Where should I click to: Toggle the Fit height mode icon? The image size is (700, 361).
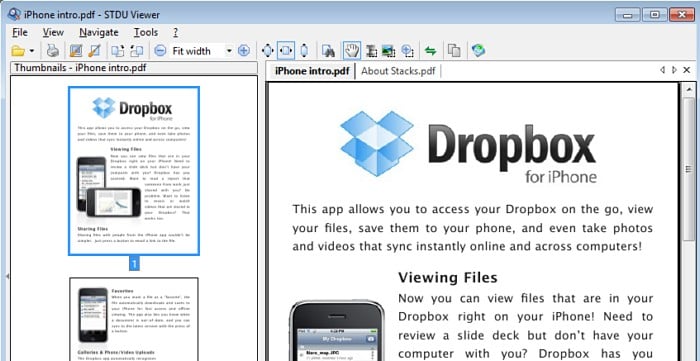point(304,51)
